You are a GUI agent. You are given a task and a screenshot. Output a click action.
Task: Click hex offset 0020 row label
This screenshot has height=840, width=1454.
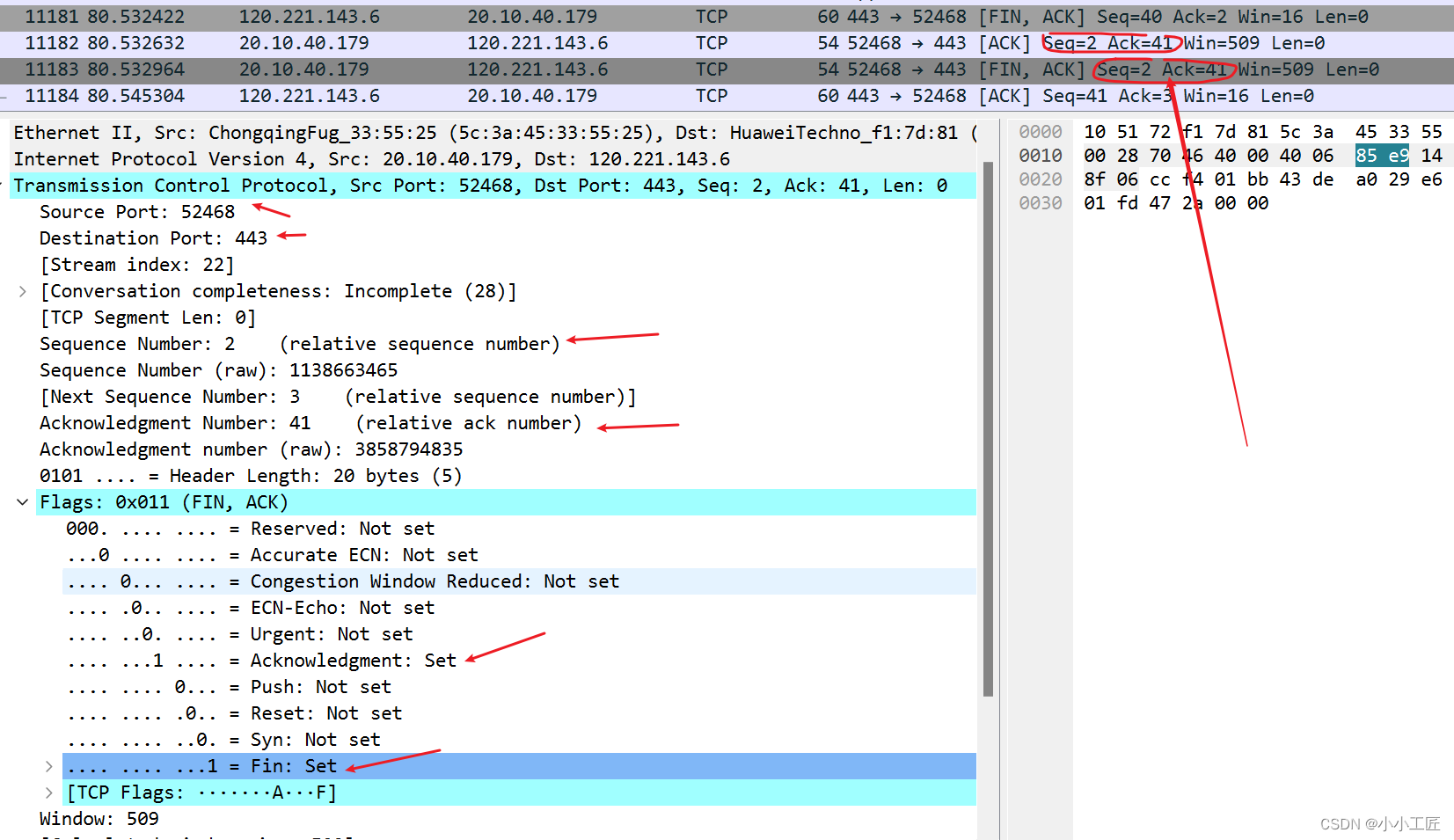[1041, 179]
